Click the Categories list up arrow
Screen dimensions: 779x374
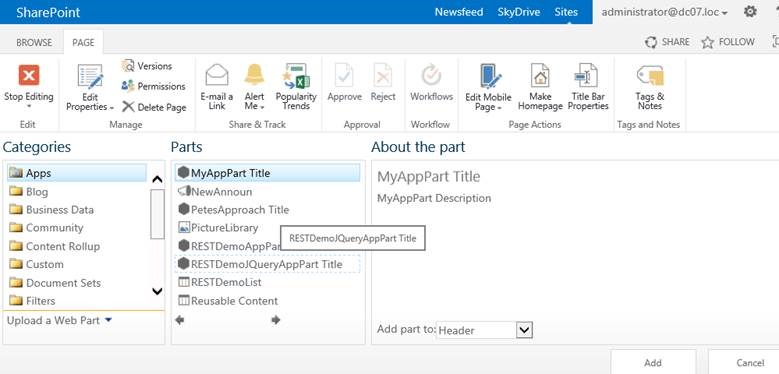coord(157,179)
